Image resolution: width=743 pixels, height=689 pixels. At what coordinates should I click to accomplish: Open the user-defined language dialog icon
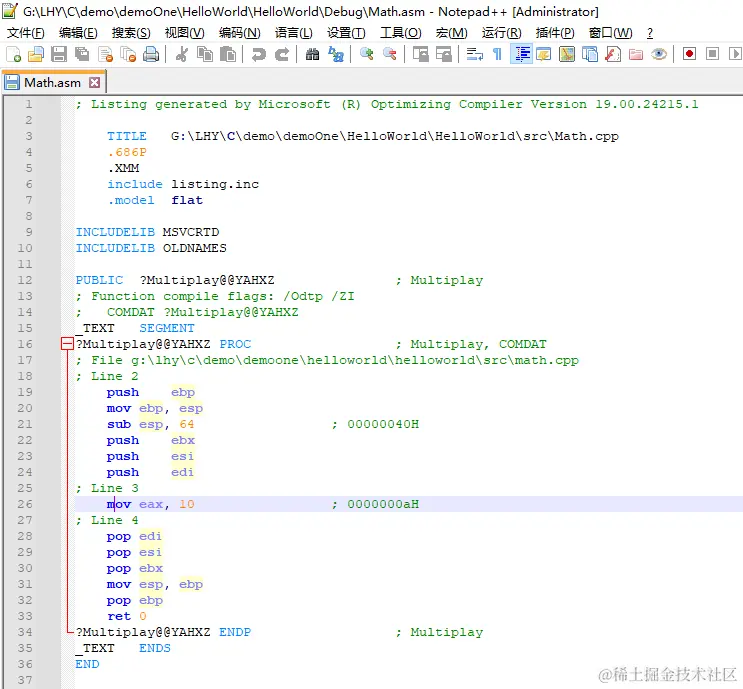[x=544, y=54]
